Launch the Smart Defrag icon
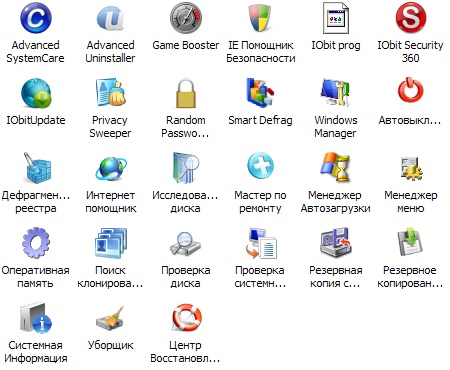 (260, 92)
